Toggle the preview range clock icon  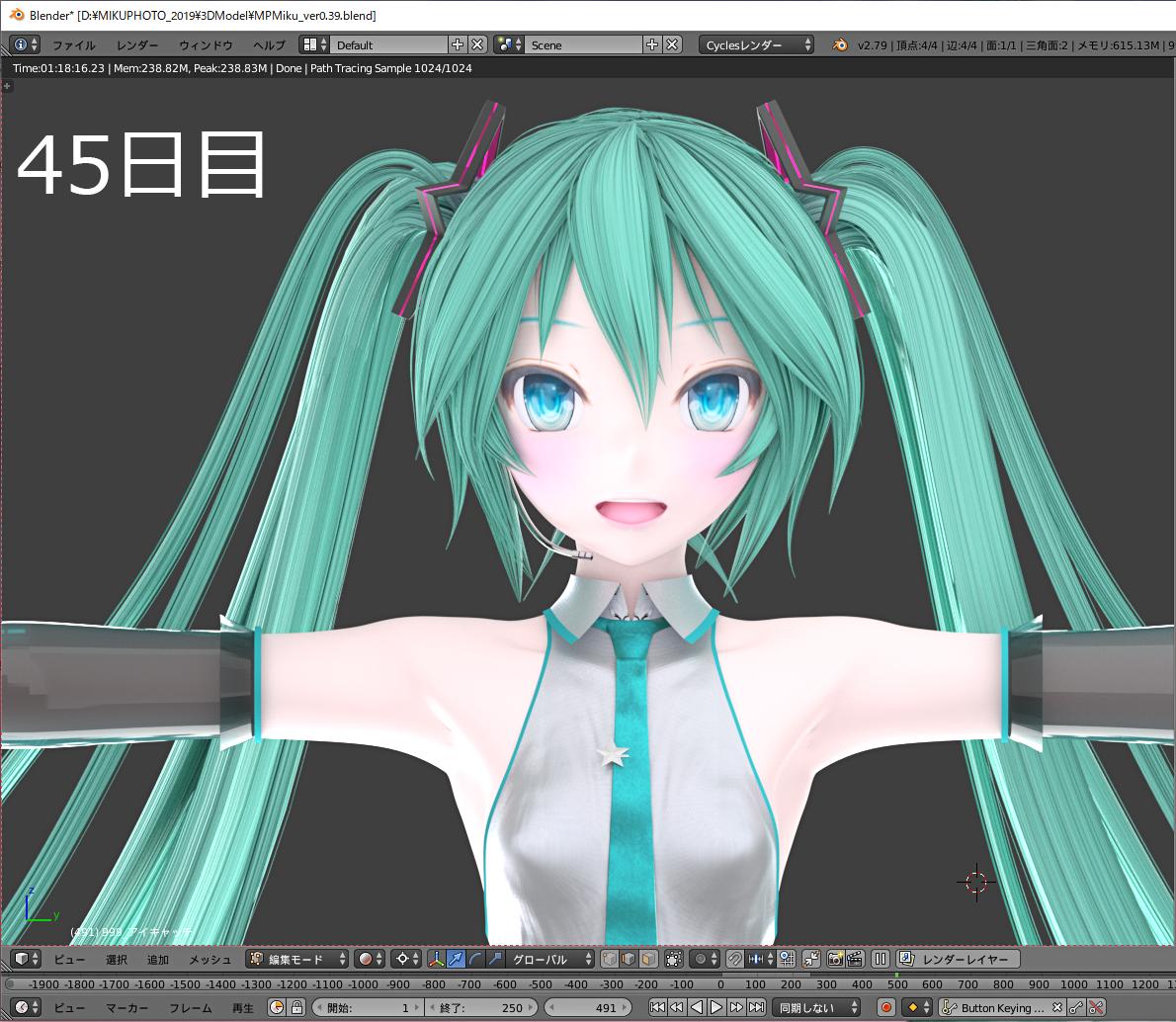coord(277,1007)
